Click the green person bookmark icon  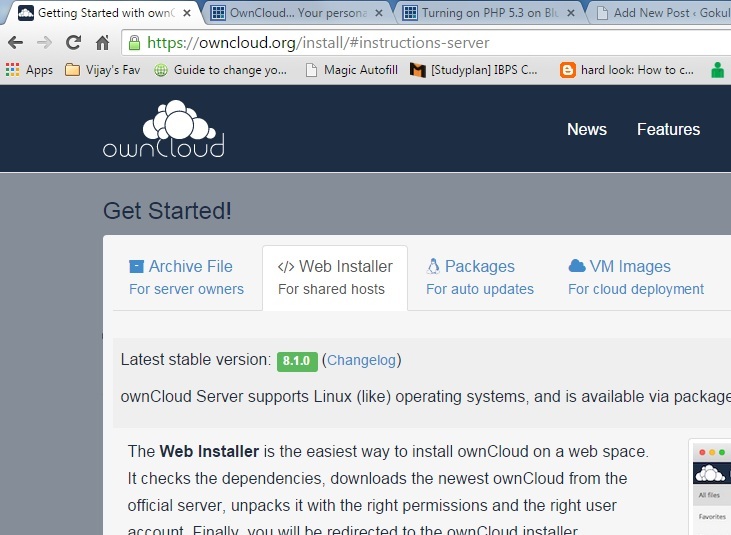[717, 70]
